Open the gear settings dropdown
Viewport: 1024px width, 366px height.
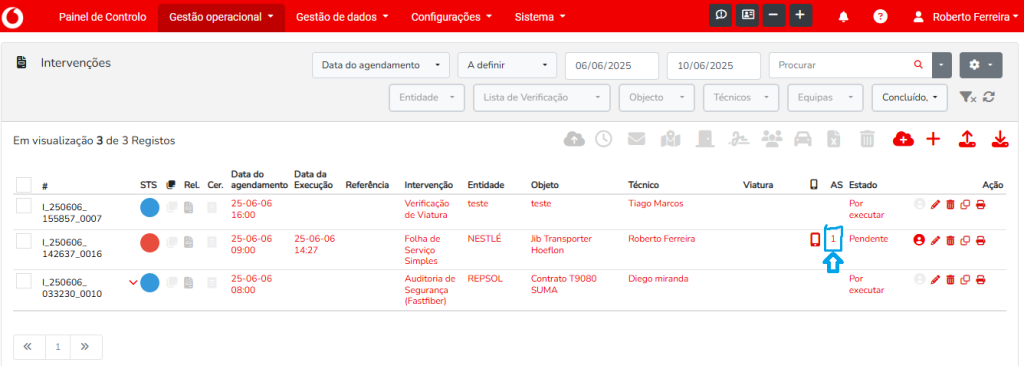coord(980,65)
